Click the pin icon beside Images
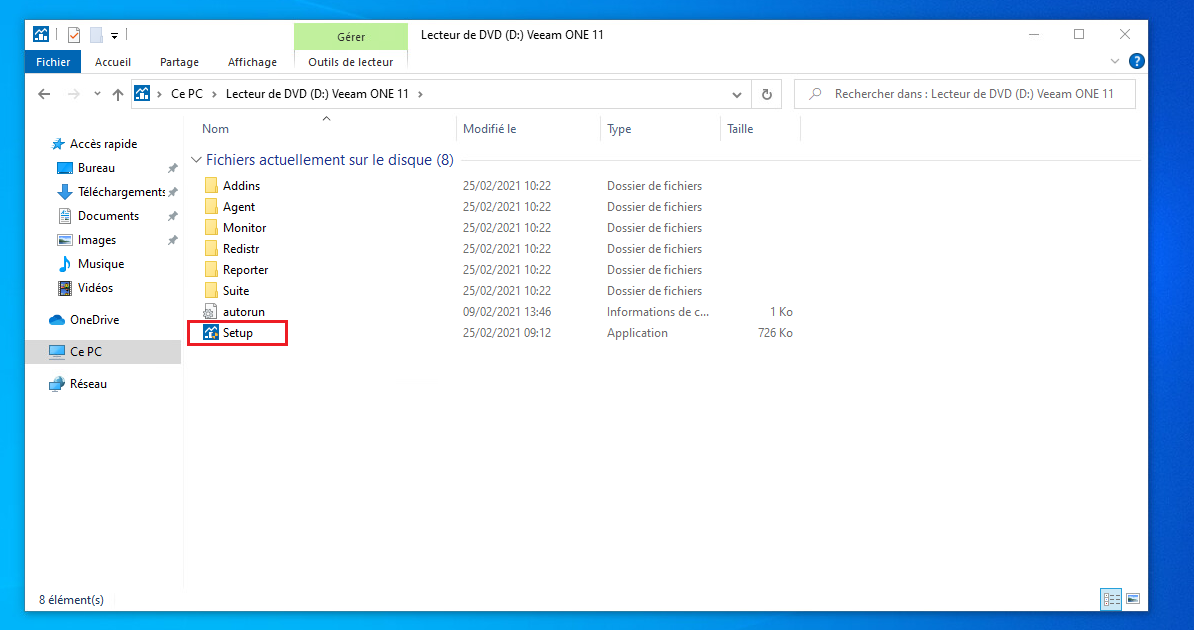 pyautogui.click(x=173, y=240)
